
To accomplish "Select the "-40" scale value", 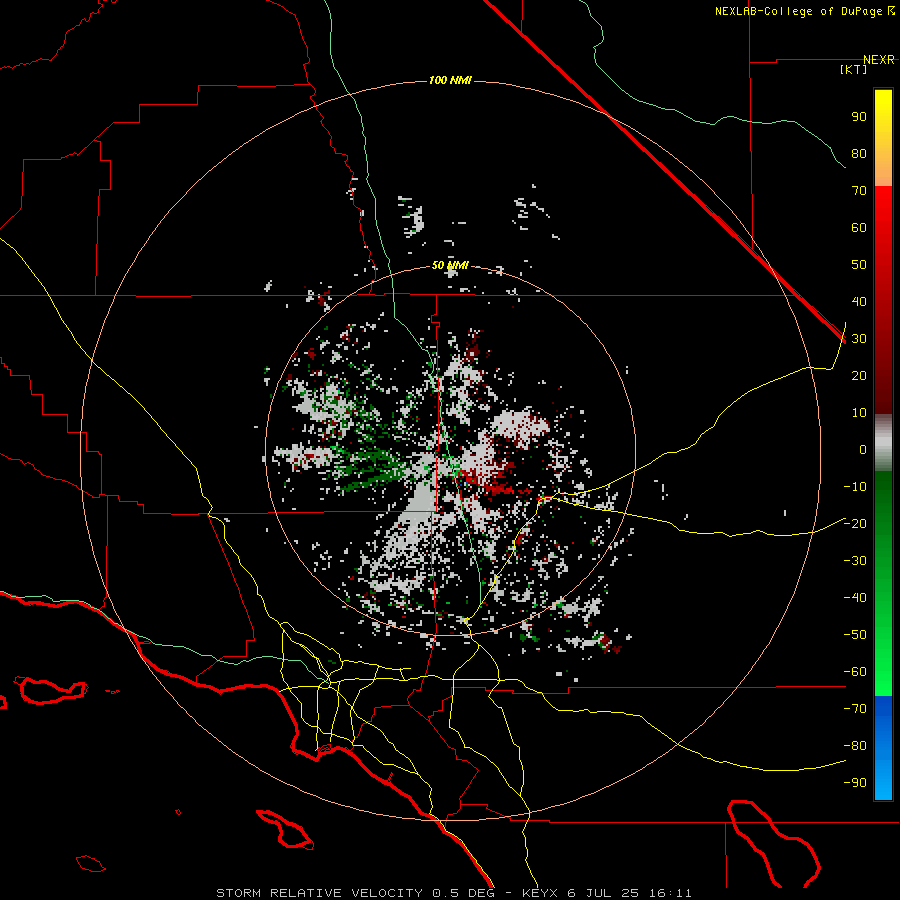I will [x=855, y=598].
